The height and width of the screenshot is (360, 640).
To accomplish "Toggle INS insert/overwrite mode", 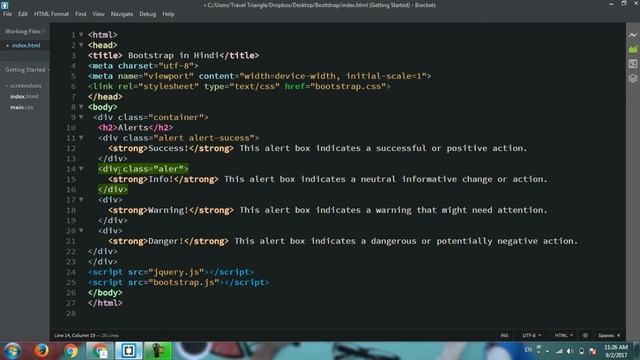I will 504,335.
